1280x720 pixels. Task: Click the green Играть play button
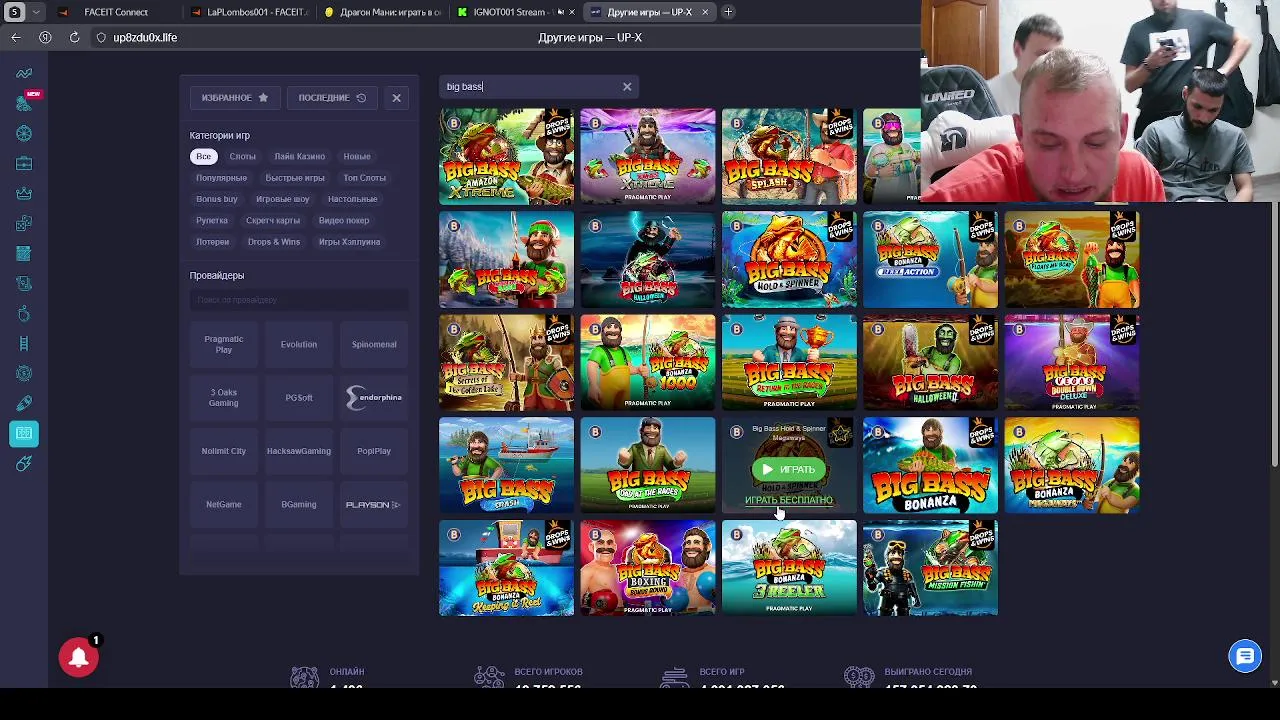coord(789,469)
